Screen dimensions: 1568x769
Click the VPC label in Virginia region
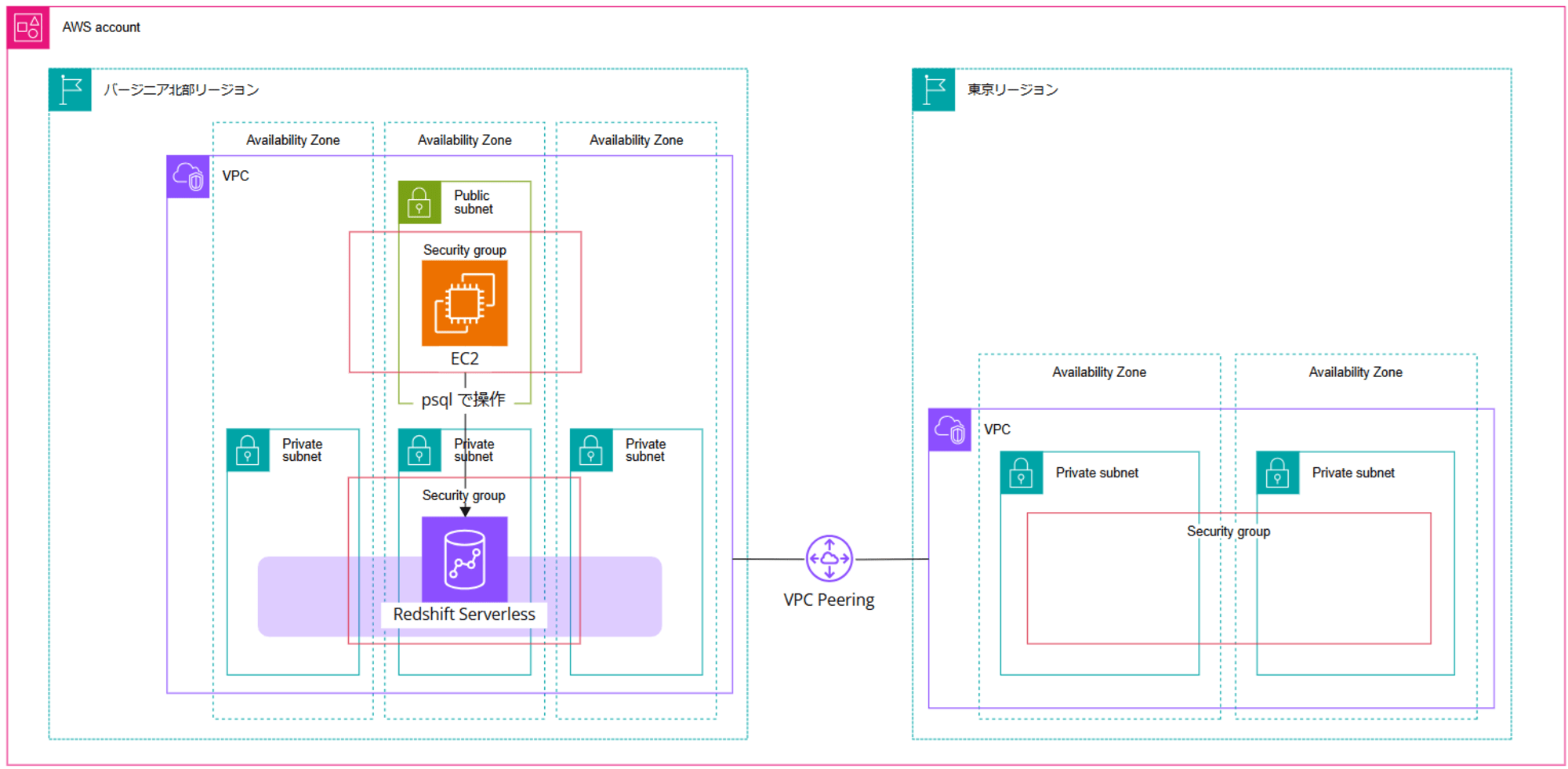[x=236, y=176]
